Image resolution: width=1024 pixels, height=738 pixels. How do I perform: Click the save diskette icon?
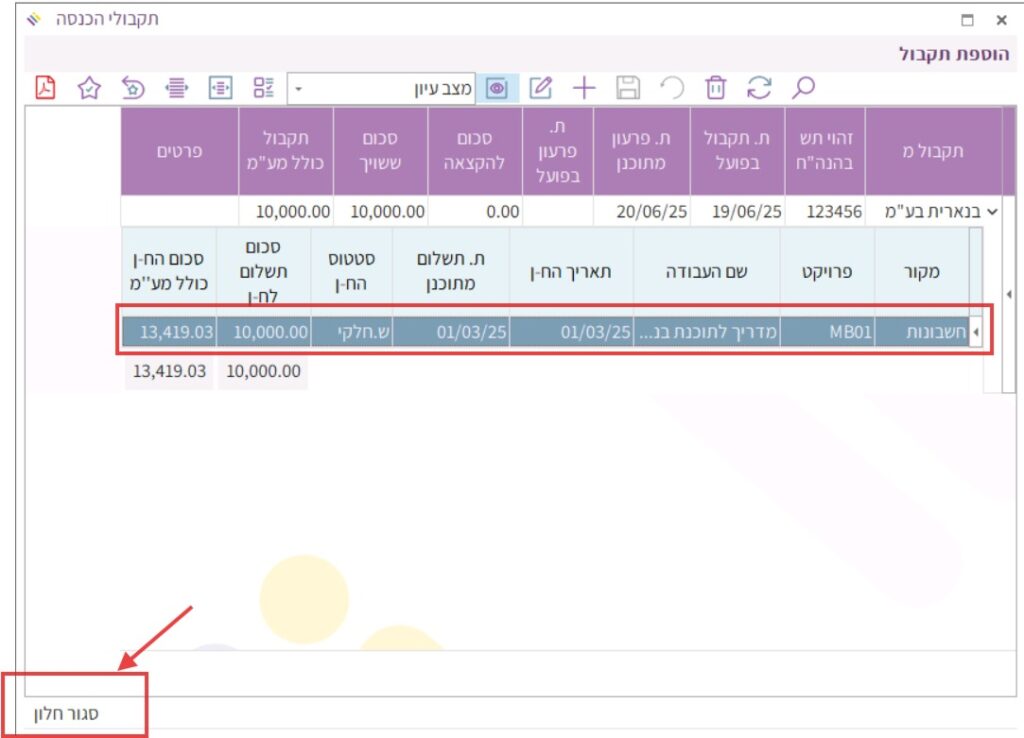628,88
